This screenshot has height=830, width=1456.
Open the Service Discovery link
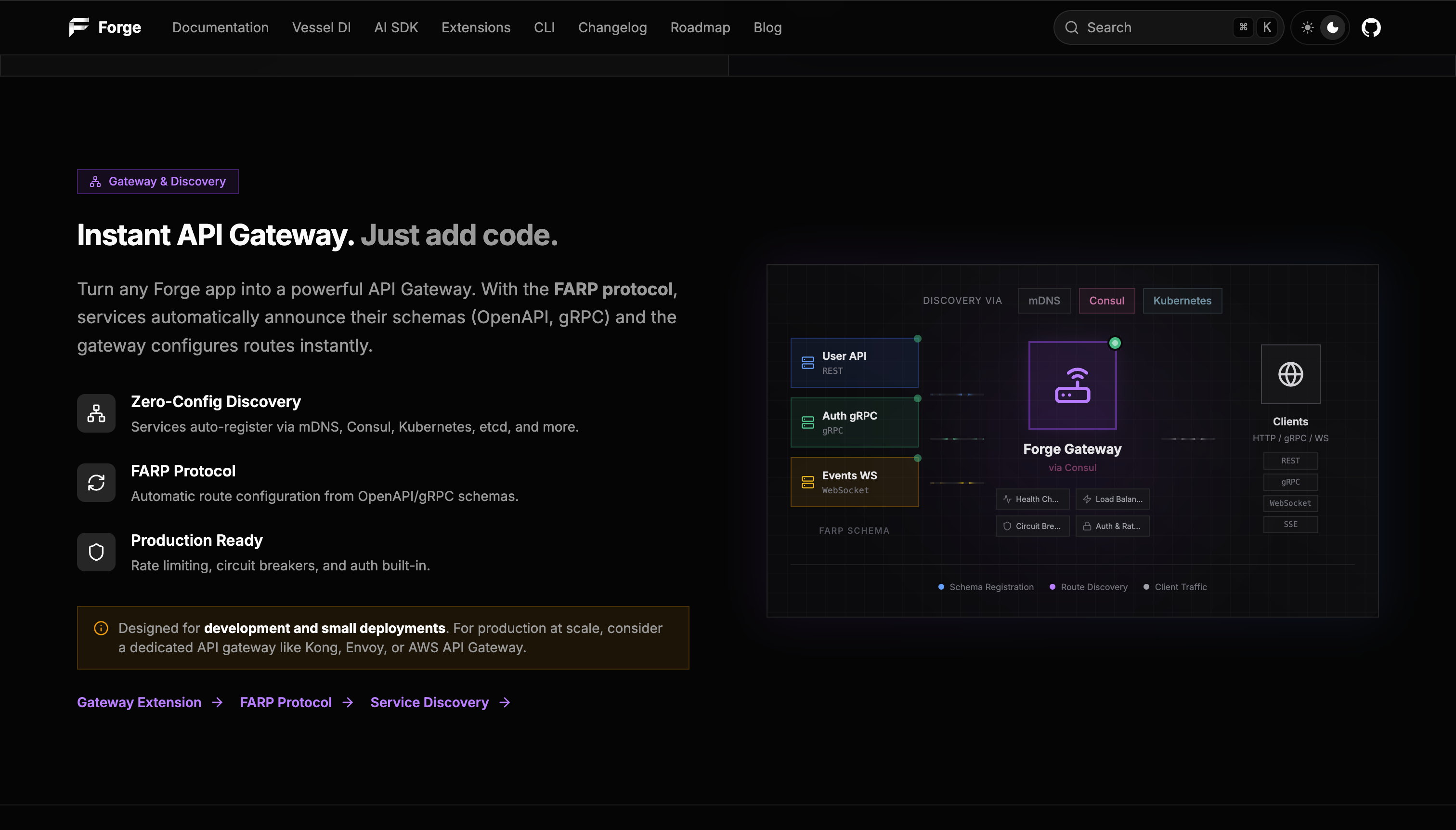pyautogui.click(x=429, y=702)
